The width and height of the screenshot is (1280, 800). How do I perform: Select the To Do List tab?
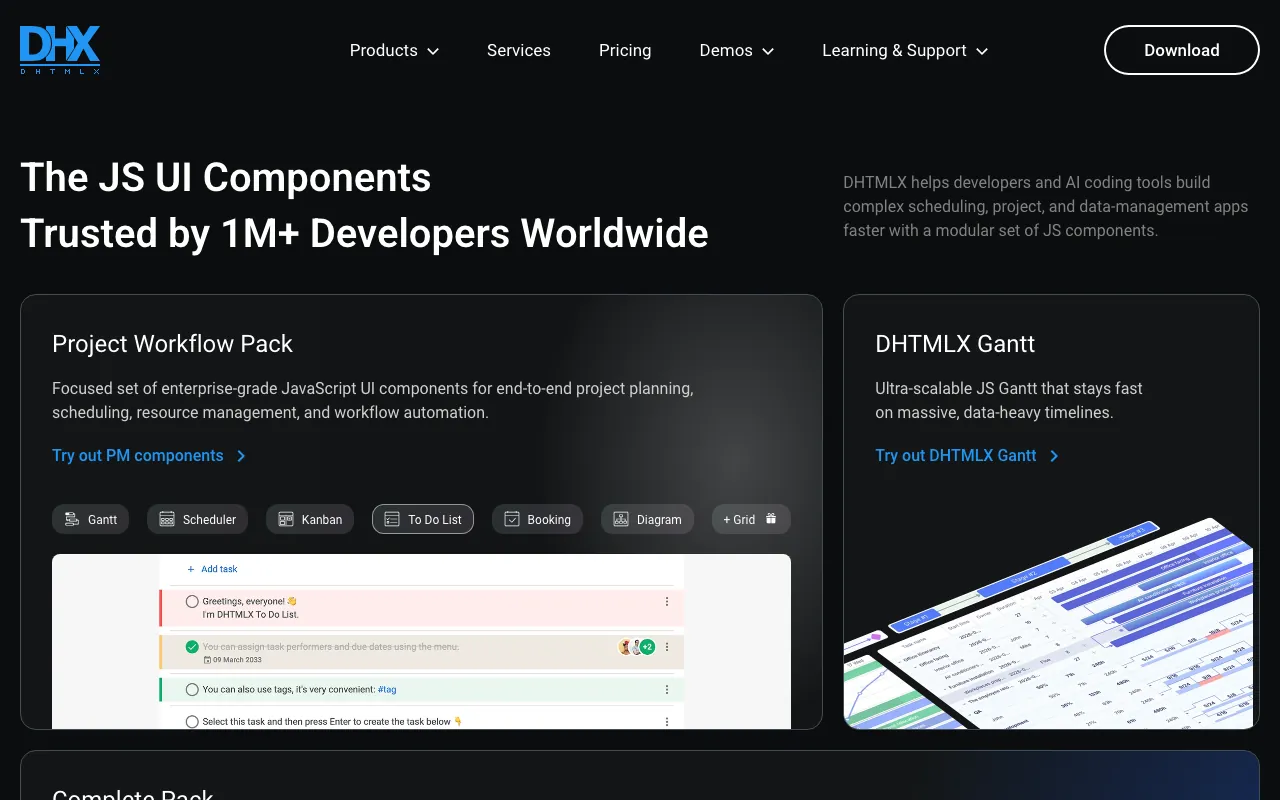click(x=423, y=519)
